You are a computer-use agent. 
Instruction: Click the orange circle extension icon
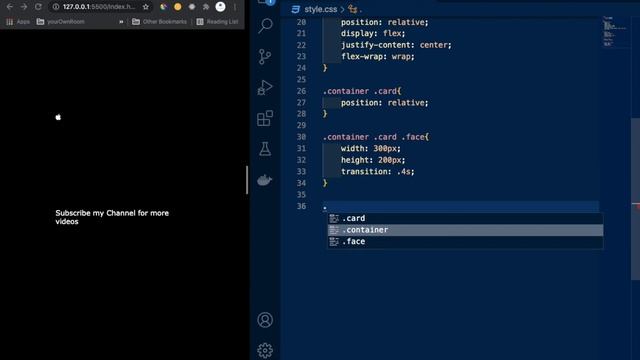[x=178, y=7]
